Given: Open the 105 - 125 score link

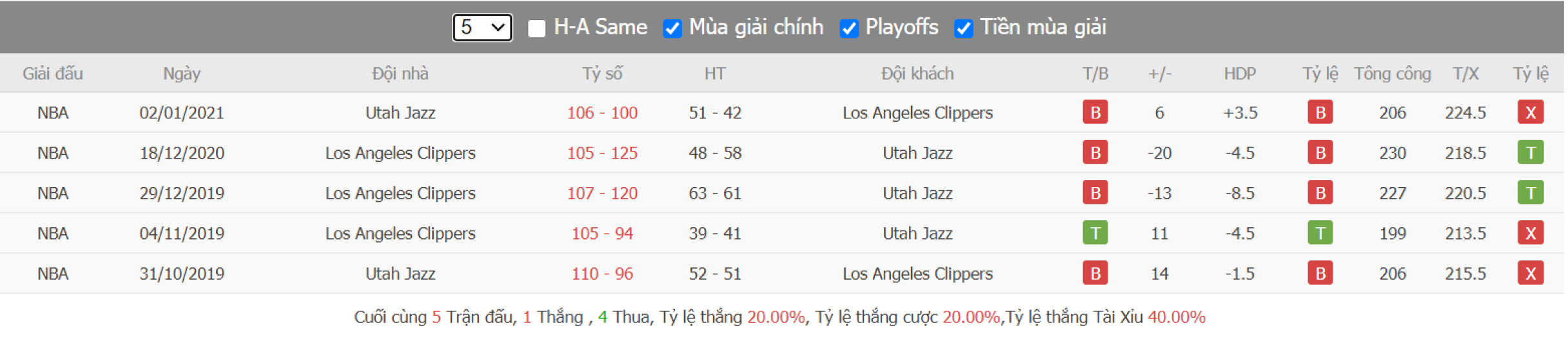Looking at the screenshot, I should [602, 153].
